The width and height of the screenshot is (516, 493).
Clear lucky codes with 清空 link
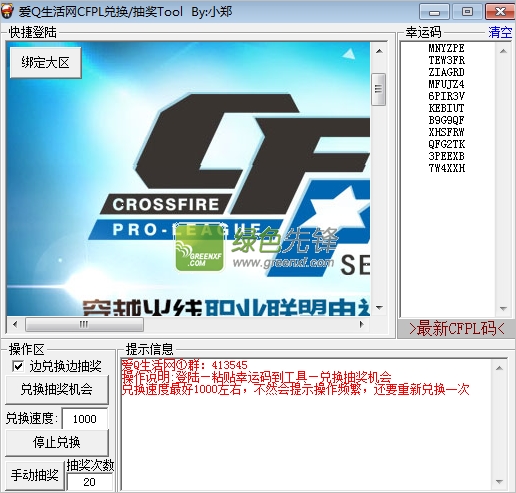coord(500,32)
